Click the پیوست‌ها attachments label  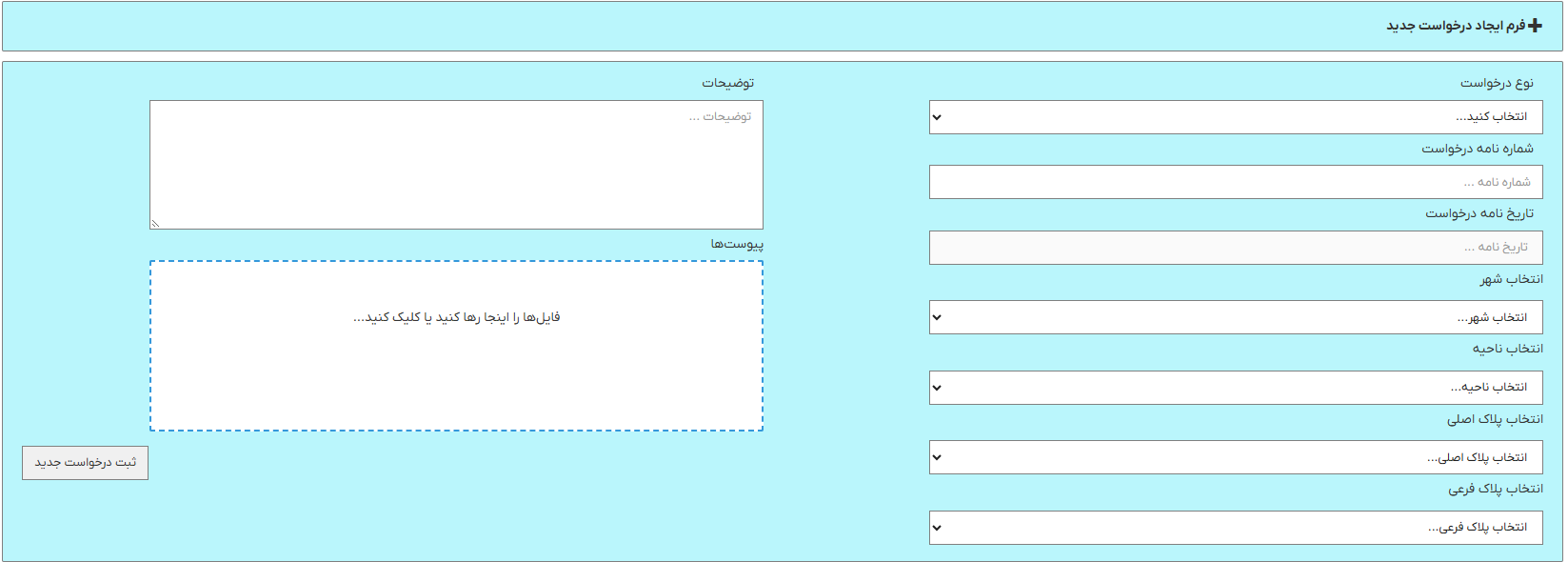point(737,244)
